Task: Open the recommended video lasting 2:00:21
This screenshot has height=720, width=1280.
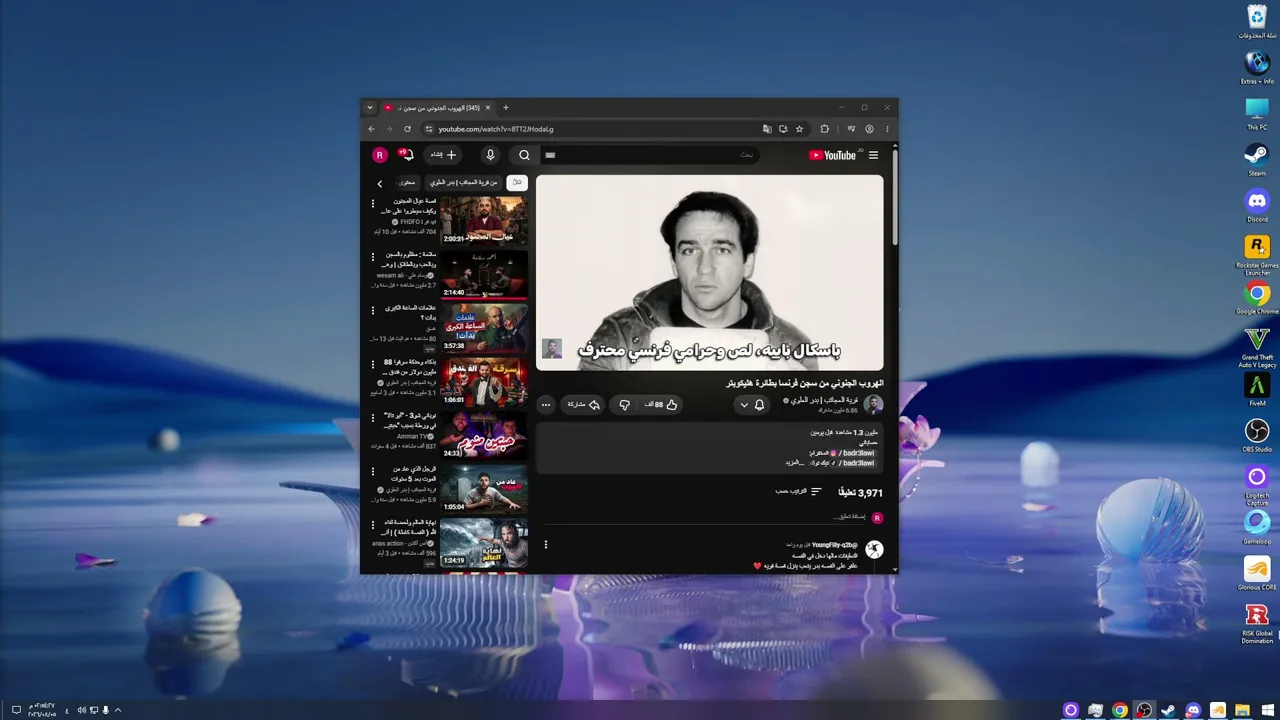Action: click(484, 220)
